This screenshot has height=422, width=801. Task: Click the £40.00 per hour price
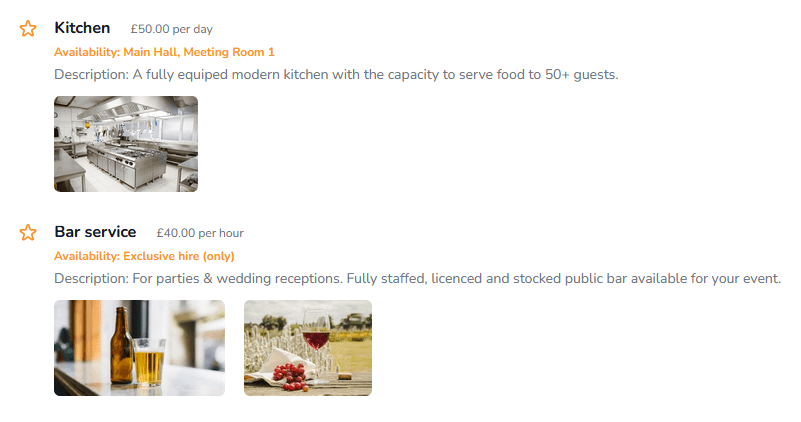point(200,233)
